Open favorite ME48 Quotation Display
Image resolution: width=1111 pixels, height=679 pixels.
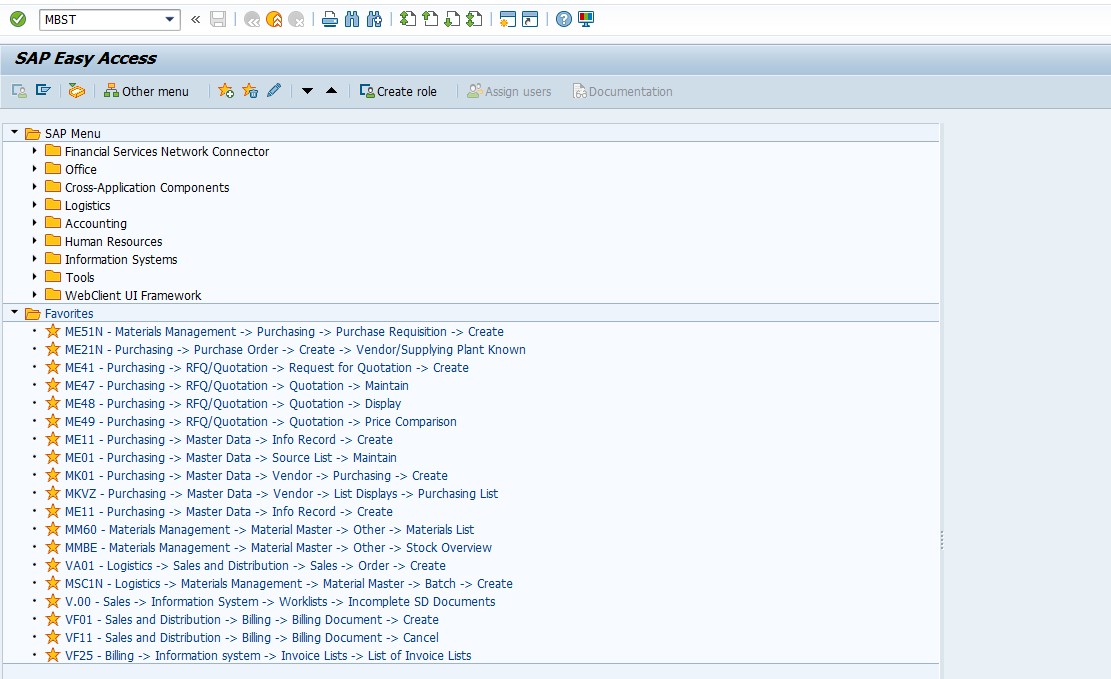pyautogui.click(x=233, y=403)
